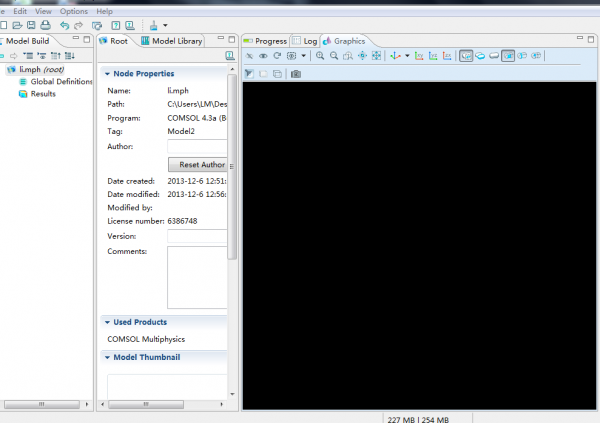Toggle the blue ellipse rendering icon
Image resolution: width=600 pixels, height=423 pixels.
pos(480,56)
